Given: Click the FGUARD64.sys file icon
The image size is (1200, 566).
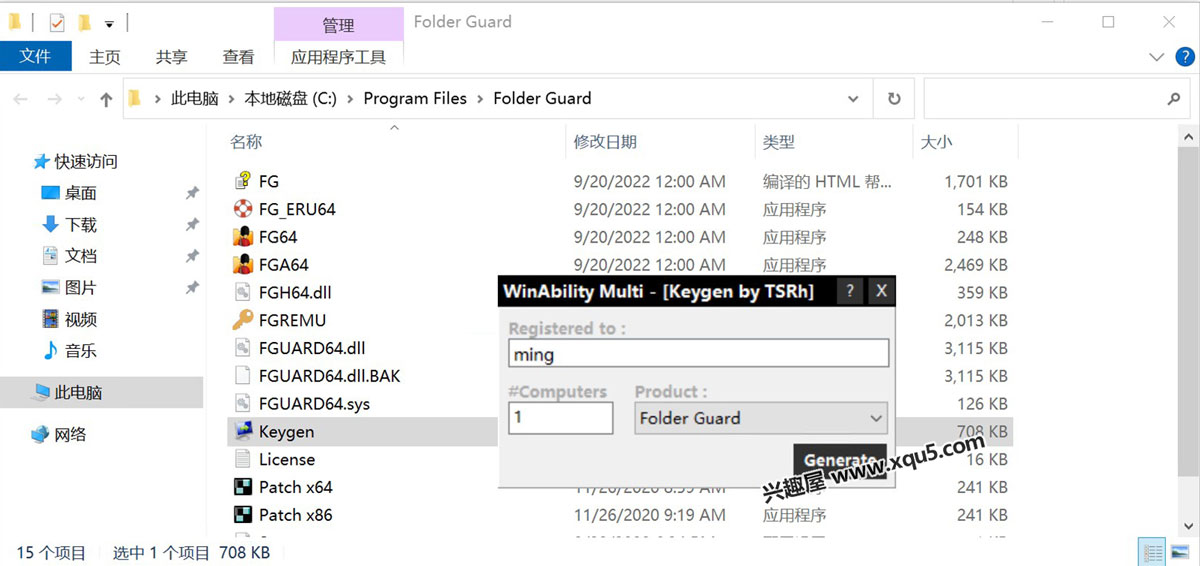Looking at the screenshot, I should [x=242, y=404].
